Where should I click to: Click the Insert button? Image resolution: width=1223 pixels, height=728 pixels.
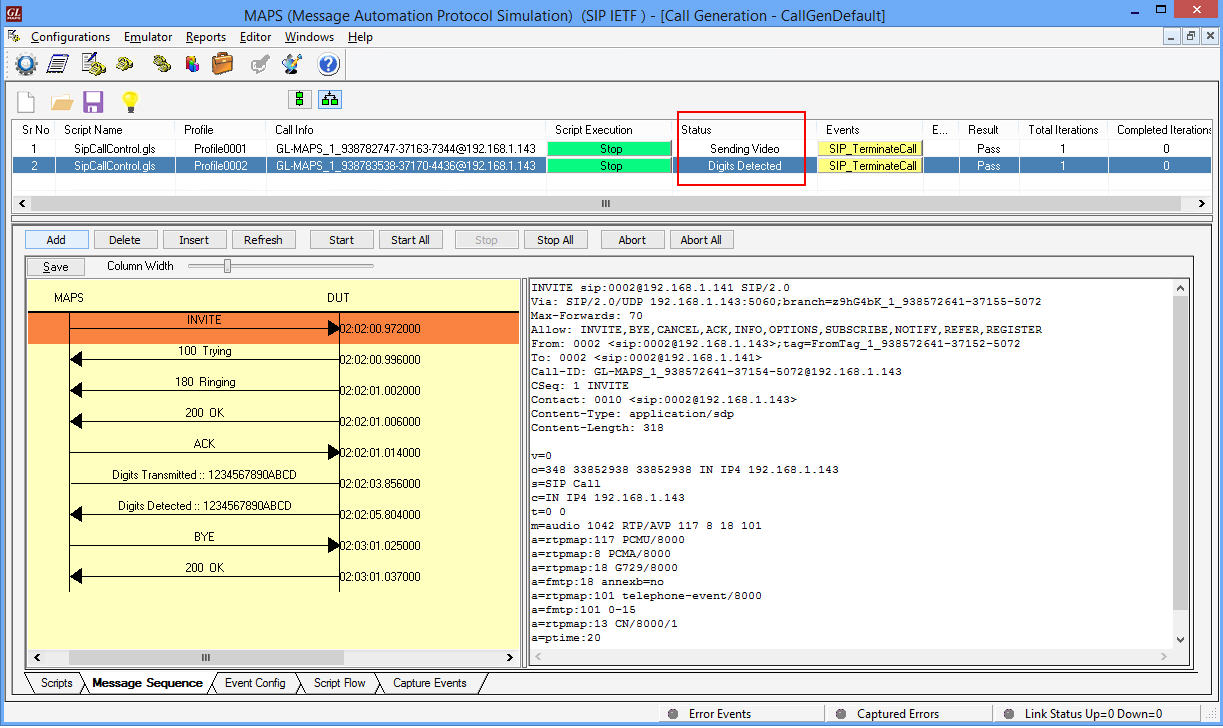coord(194,240)
